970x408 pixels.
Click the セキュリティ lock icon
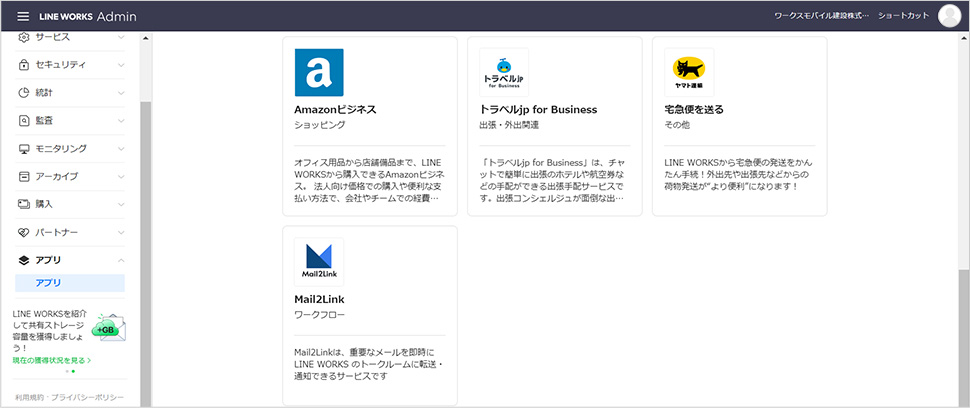click(24, 65)
